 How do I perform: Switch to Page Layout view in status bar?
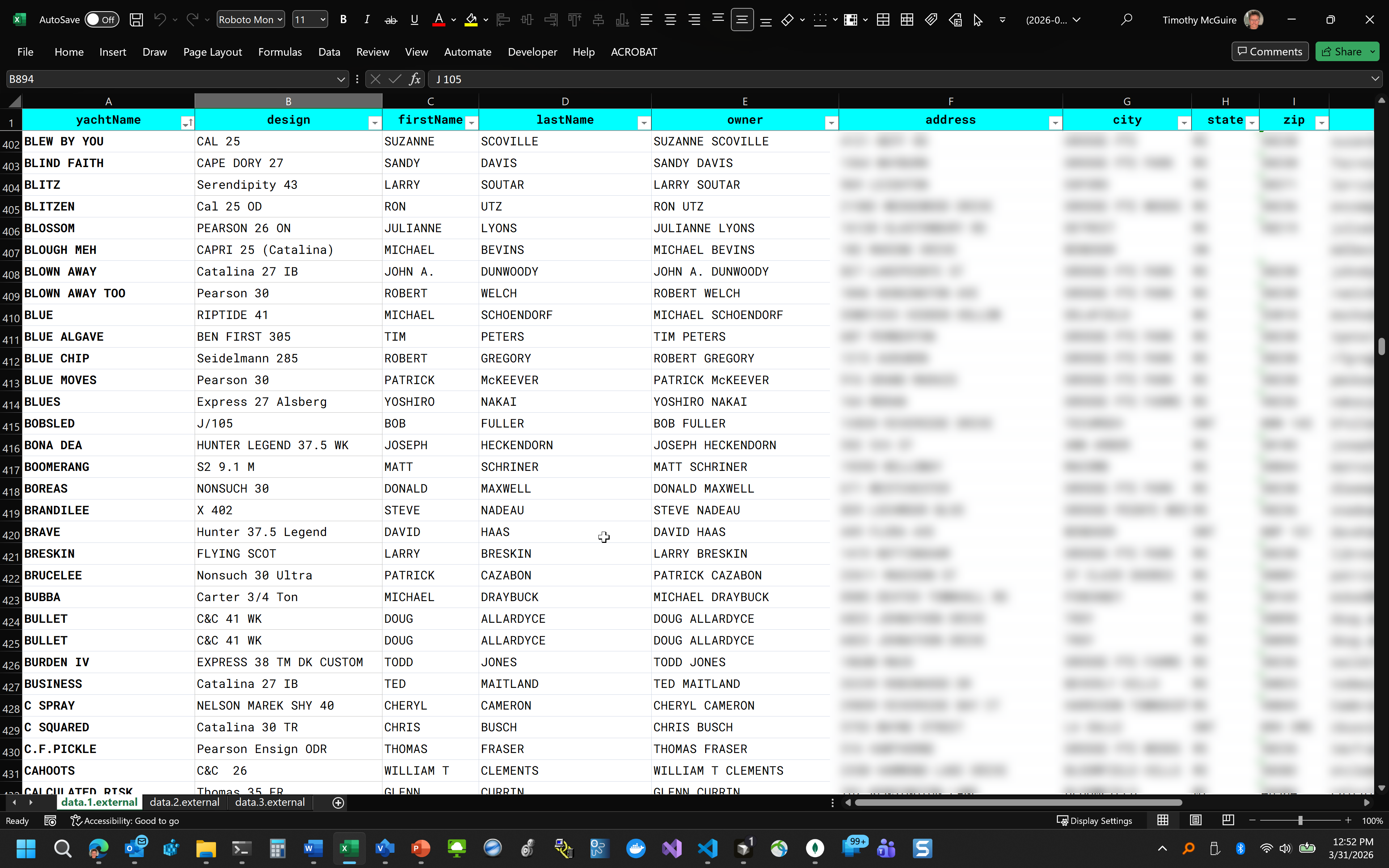click(x=1195, y=820)
